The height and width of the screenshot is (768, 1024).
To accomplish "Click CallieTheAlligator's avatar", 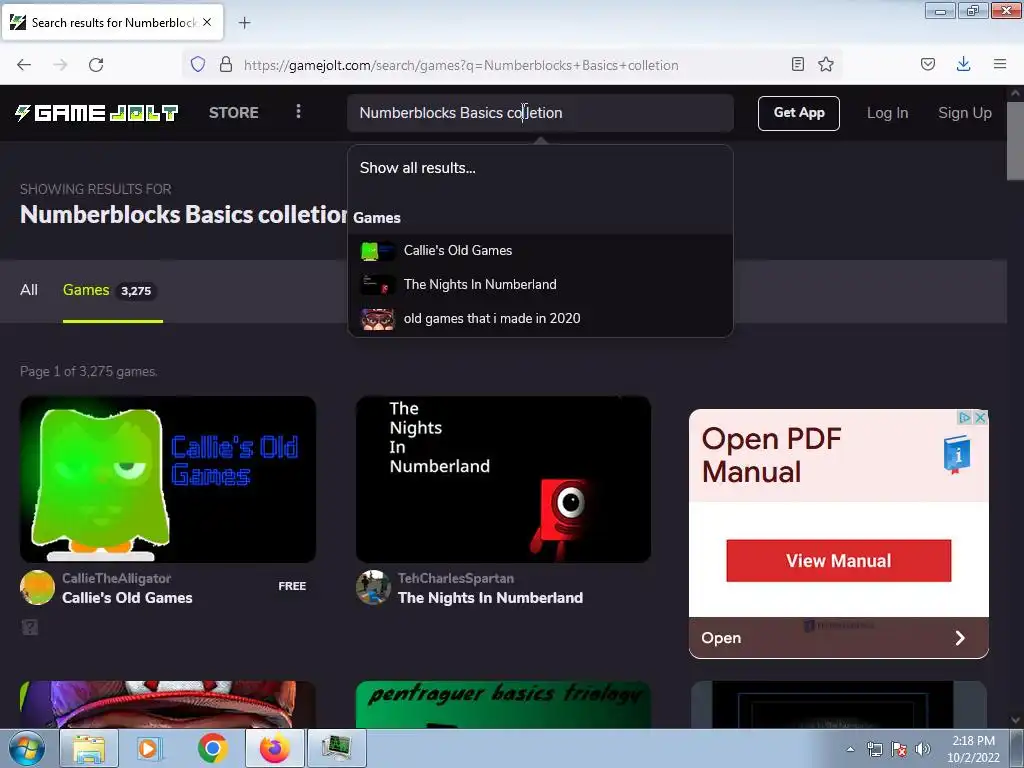I will tap(37, 588).
